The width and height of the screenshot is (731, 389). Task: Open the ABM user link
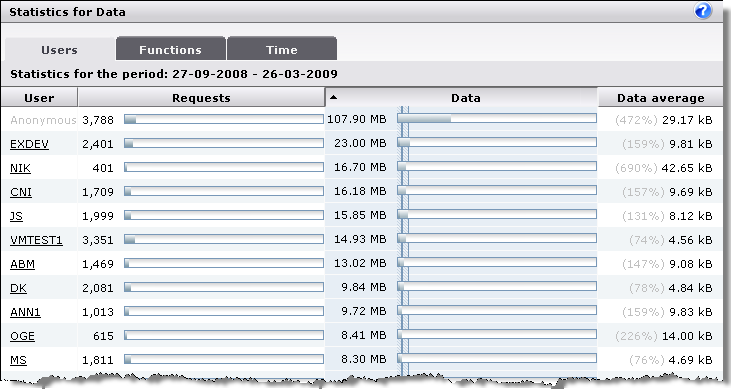pyautogui.click(x=22, y=264)
